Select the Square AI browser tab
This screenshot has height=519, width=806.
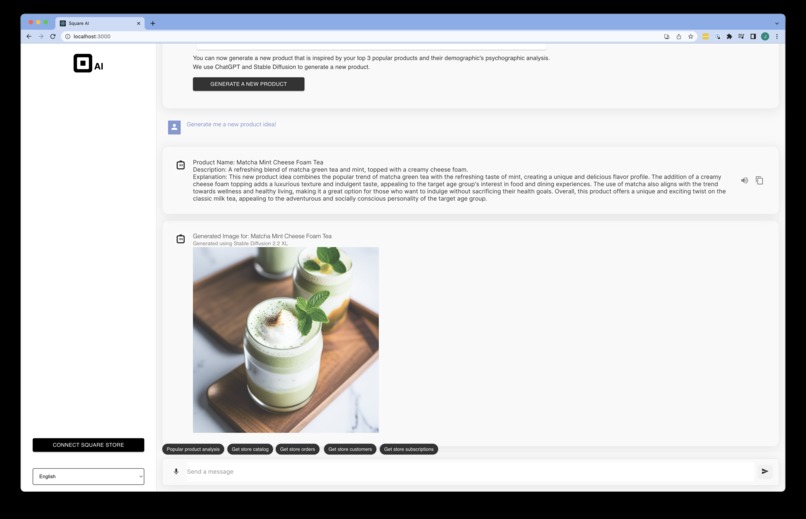point(100,23)
